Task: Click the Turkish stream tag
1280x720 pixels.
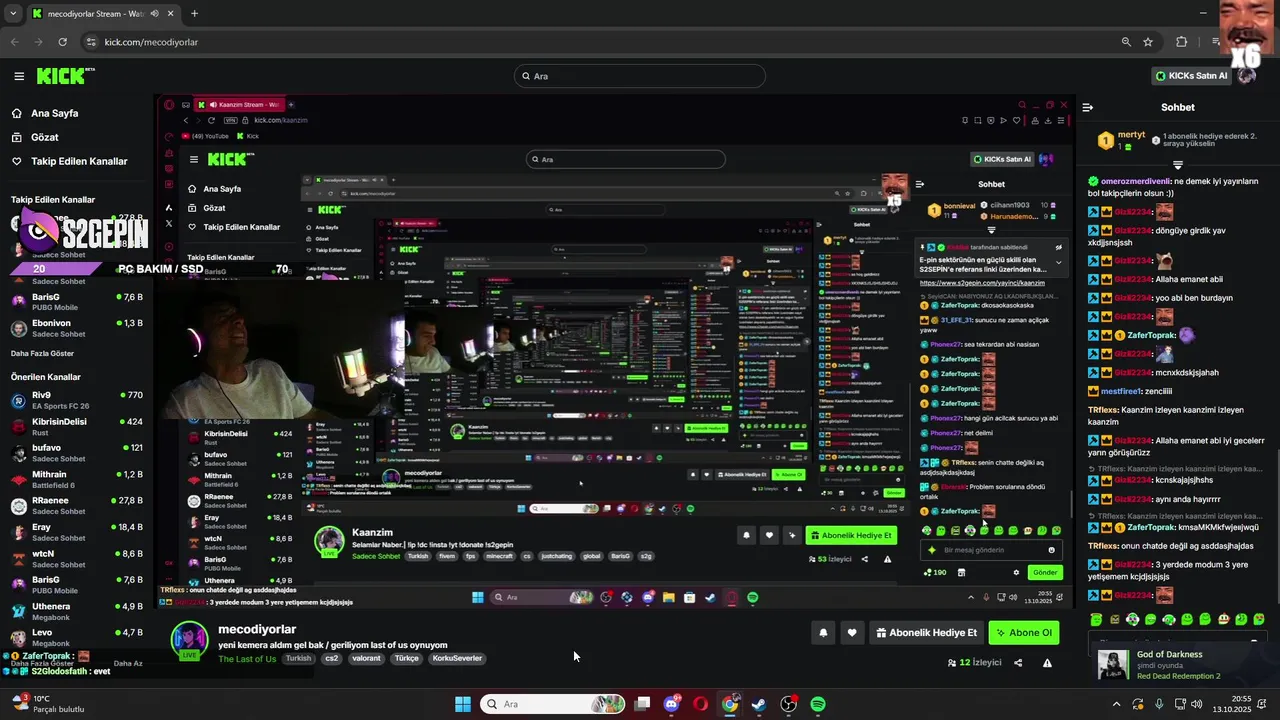Action: [x=298, y=658]
